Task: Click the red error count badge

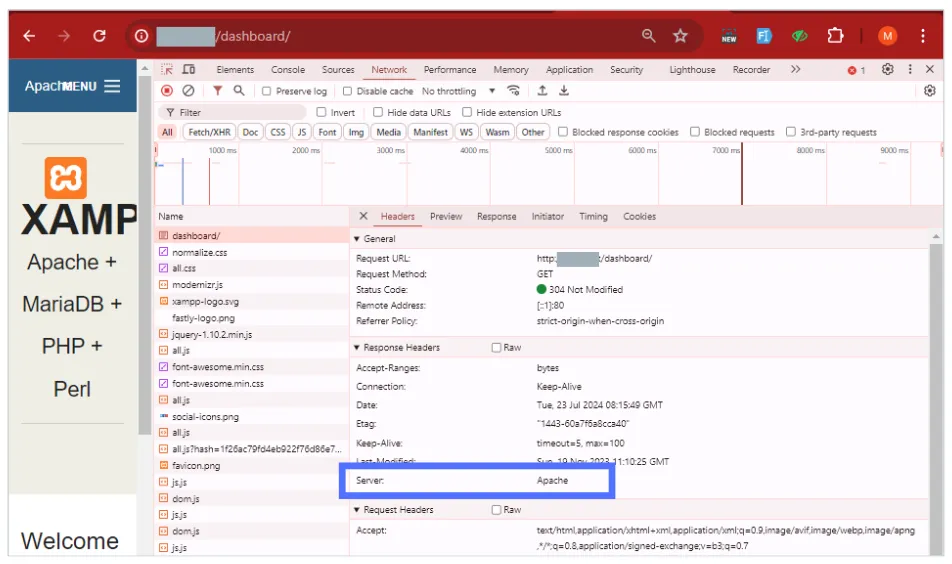Action: coord(856,70)
